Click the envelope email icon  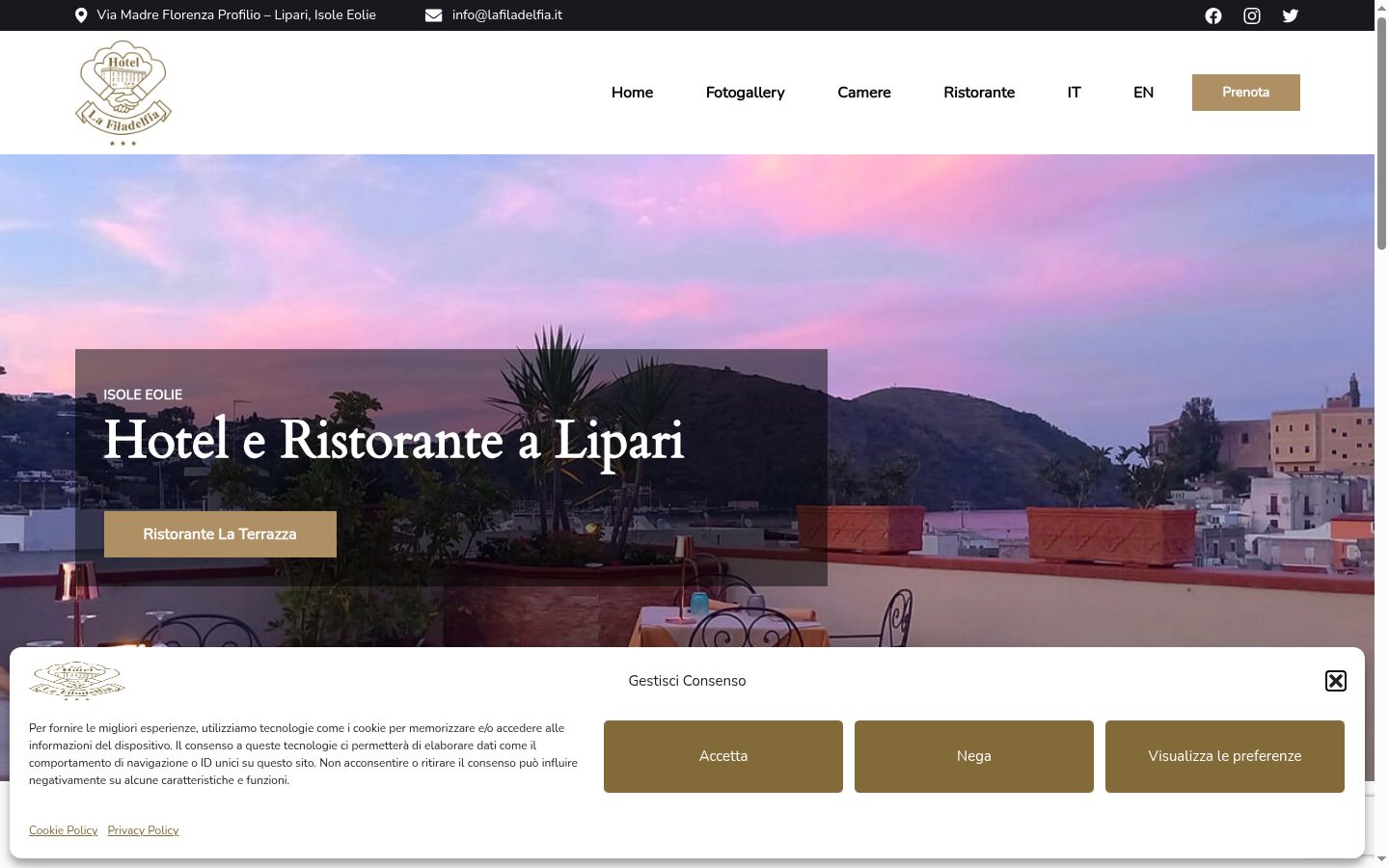click(434, 15)
